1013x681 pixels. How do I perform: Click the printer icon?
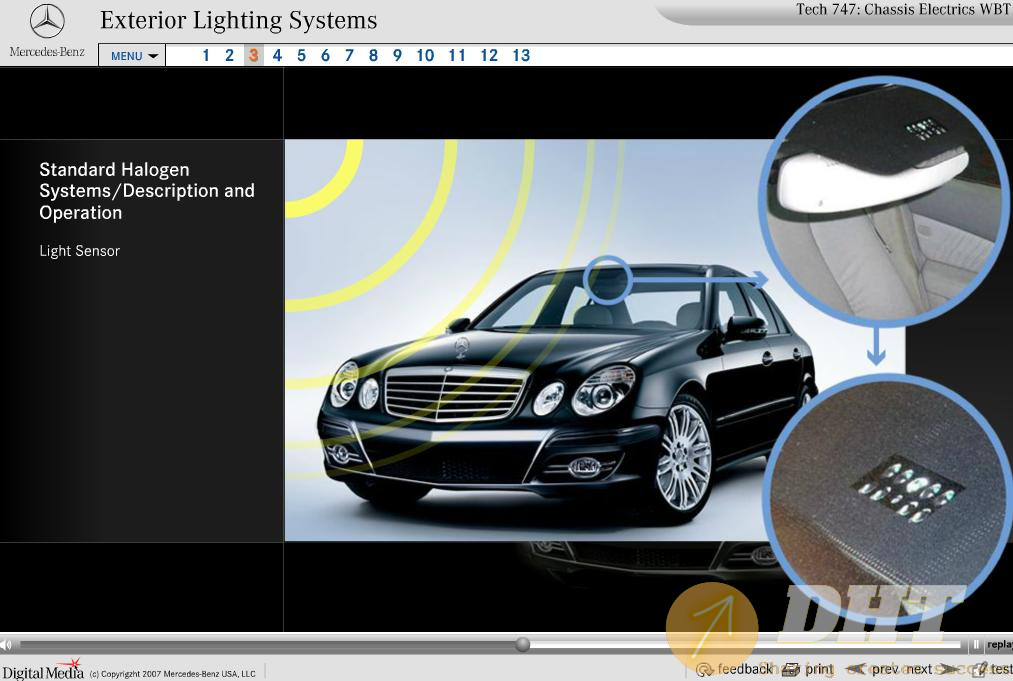pyautogui.click(x=791, y=670)
